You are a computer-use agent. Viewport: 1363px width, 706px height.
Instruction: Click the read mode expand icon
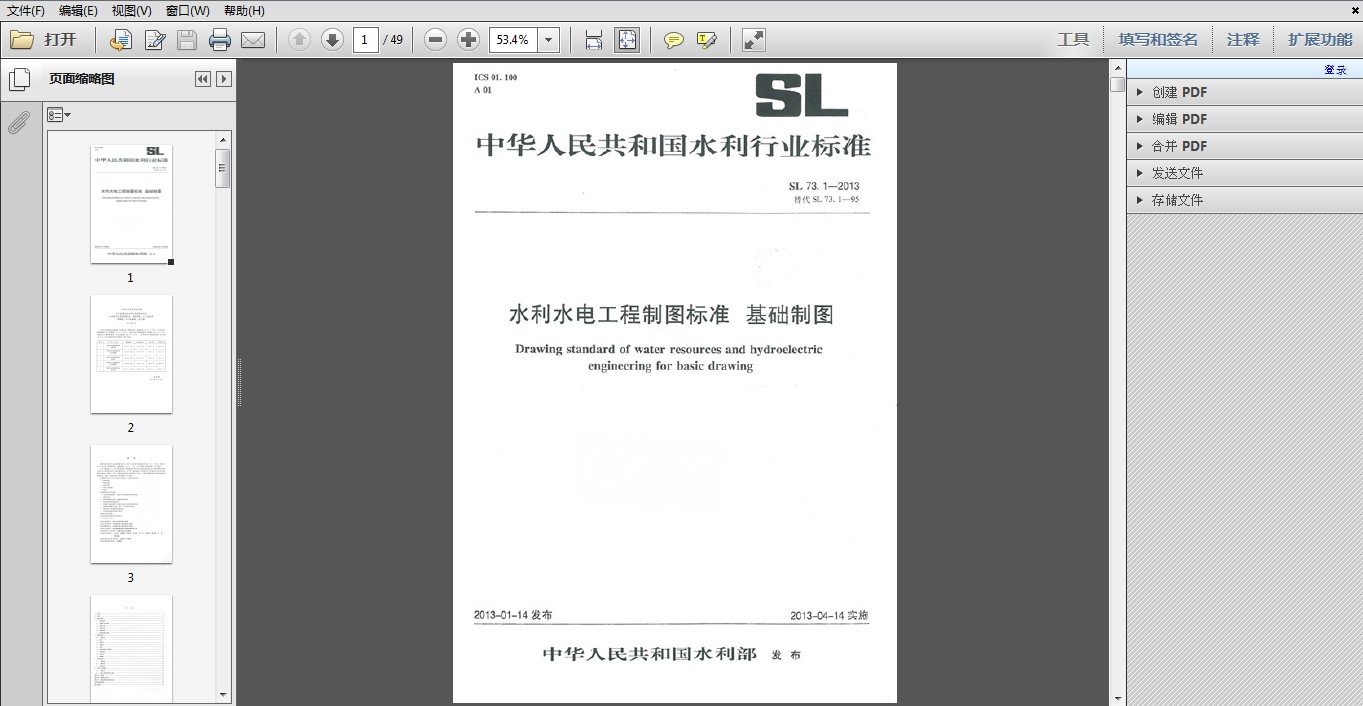click(x=754, y=40)
